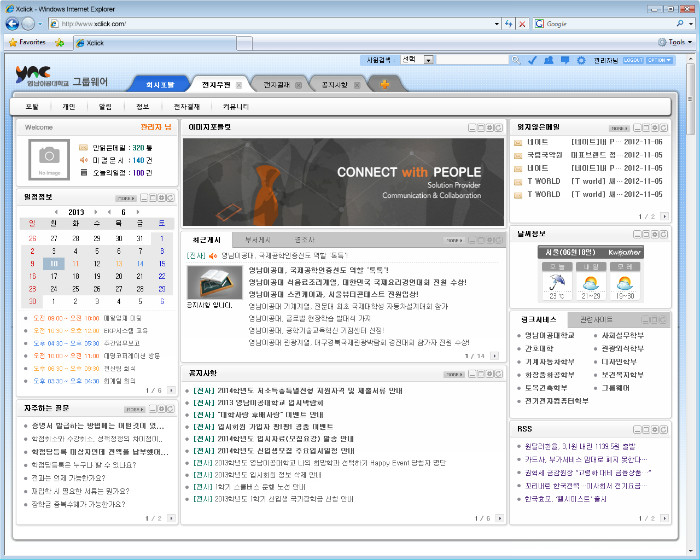
Task: Open the 커뮤니티 menu item
Action: 235,107
